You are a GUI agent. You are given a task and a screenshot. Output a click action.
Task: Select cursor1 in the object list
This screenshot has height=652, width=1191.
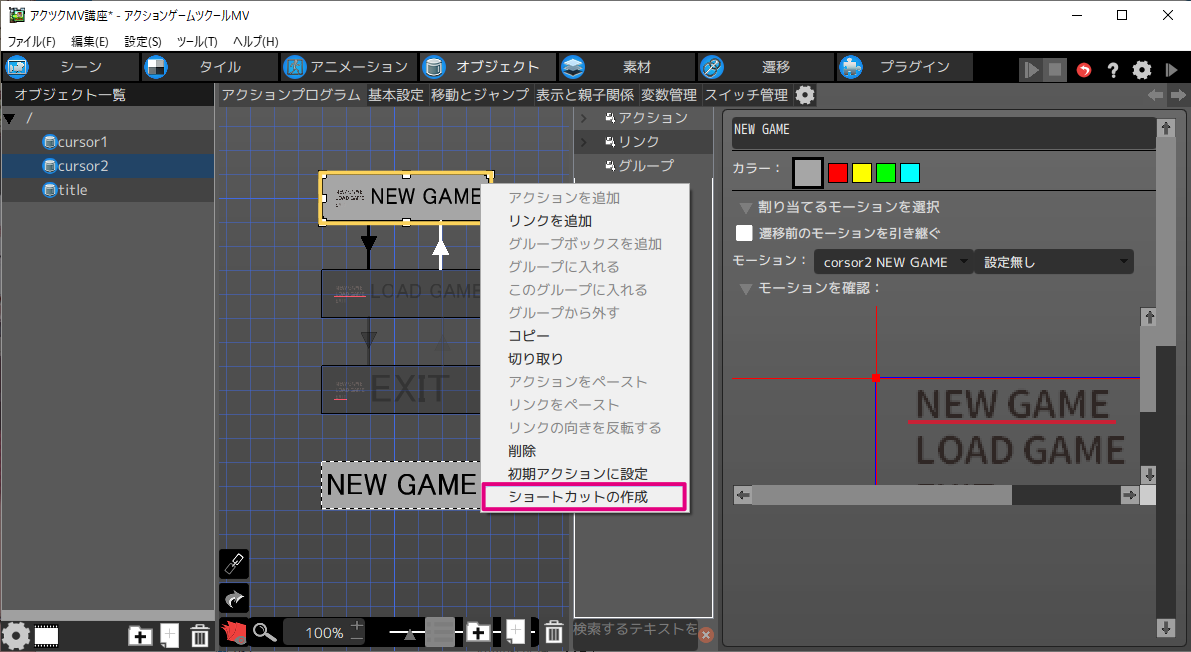click(x=82, y=142)
